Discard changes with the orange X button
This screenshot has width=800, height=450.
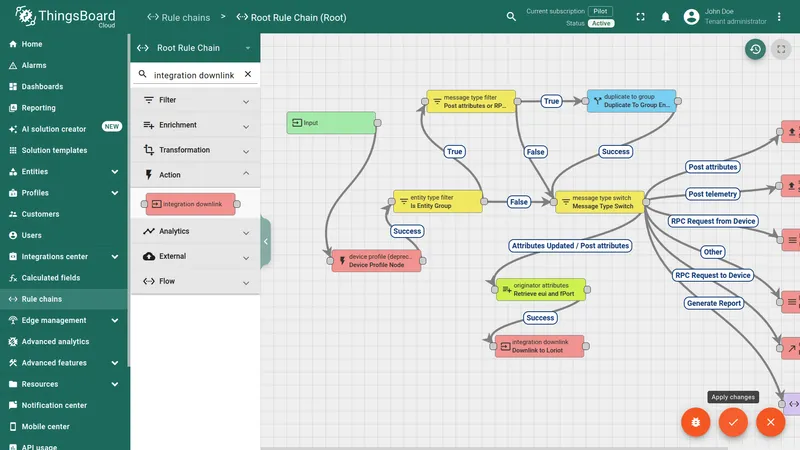770,422
